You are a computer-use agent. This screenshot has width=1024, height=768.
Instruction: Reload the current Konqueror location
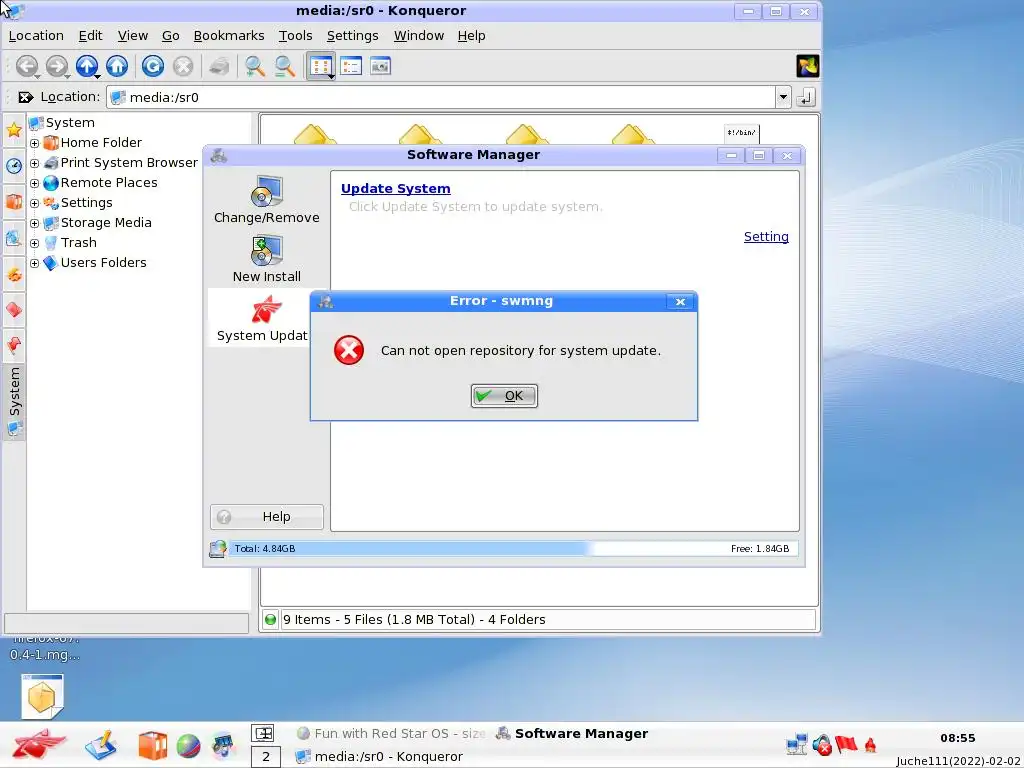coord(153,66)
